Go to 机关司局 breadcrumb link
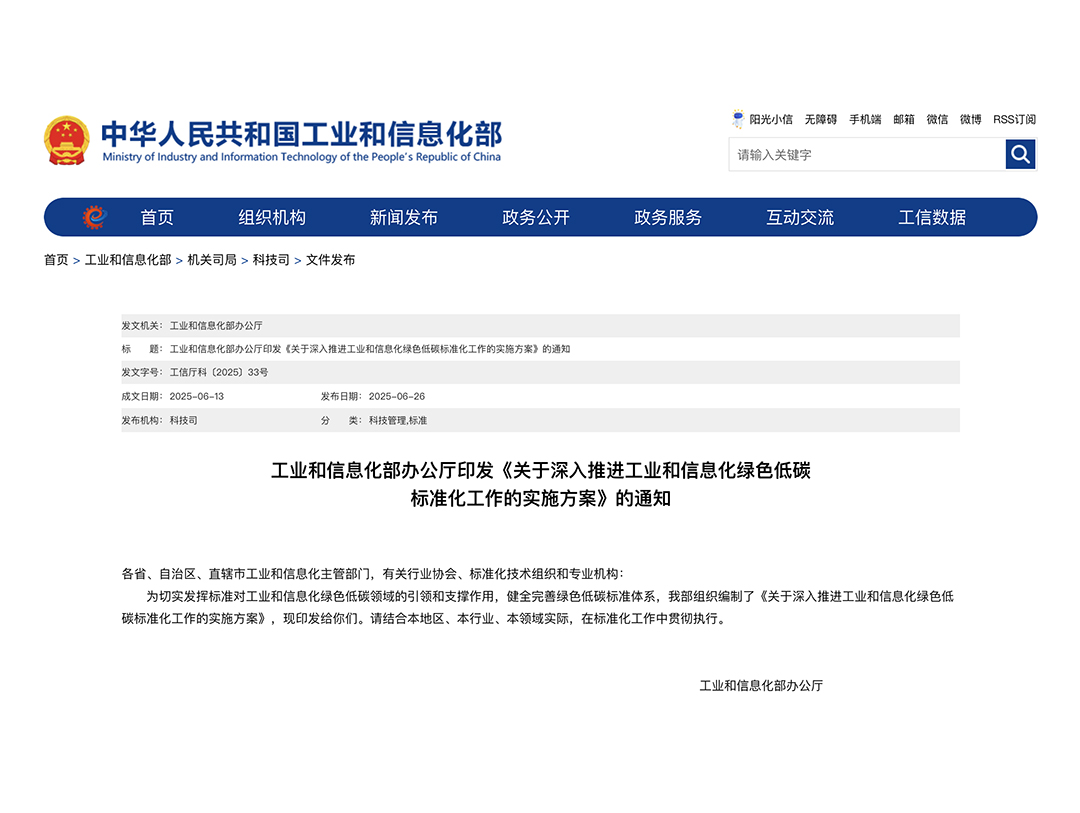This screenshot has width=1080, height=813. pos(212,260)
